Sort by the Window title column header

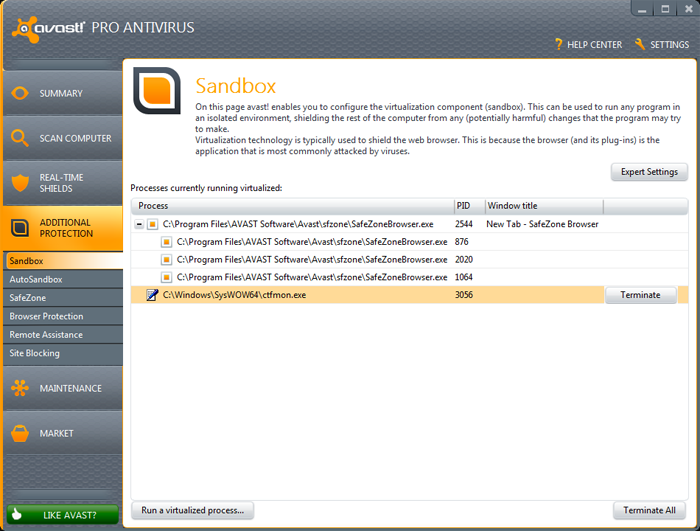(544, 206)
